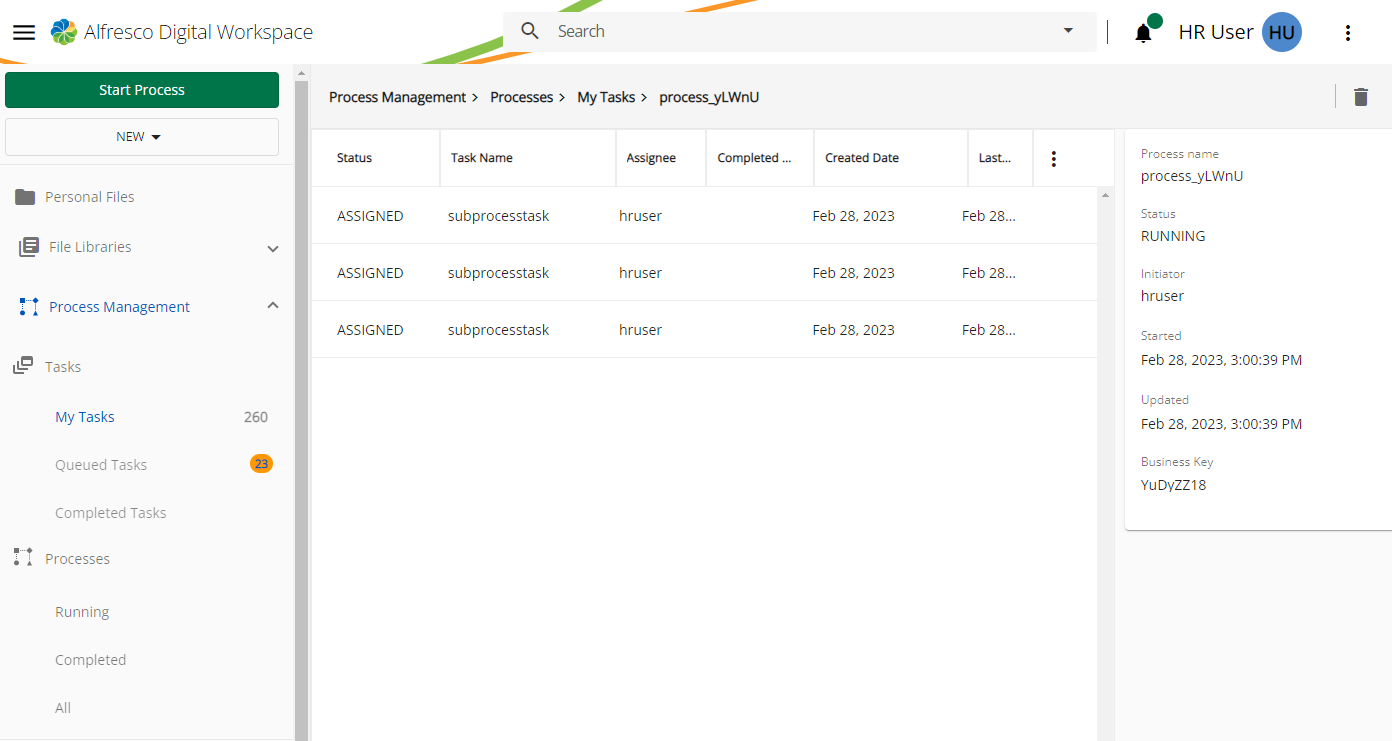Open My Tasks from the sidebar
Viewport: 1392px width, 741px height.
point(84,416)
